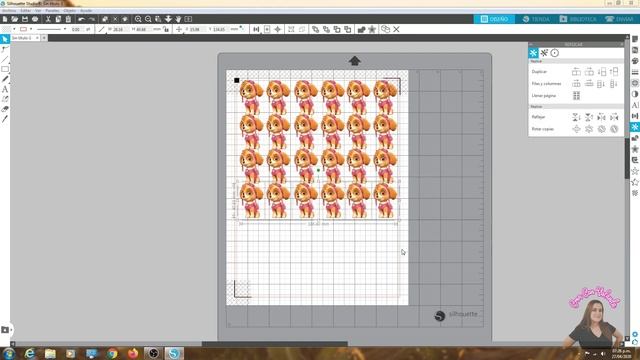
Task: Open Internet Explorer from the taskbar
Action: coord(30,353)
